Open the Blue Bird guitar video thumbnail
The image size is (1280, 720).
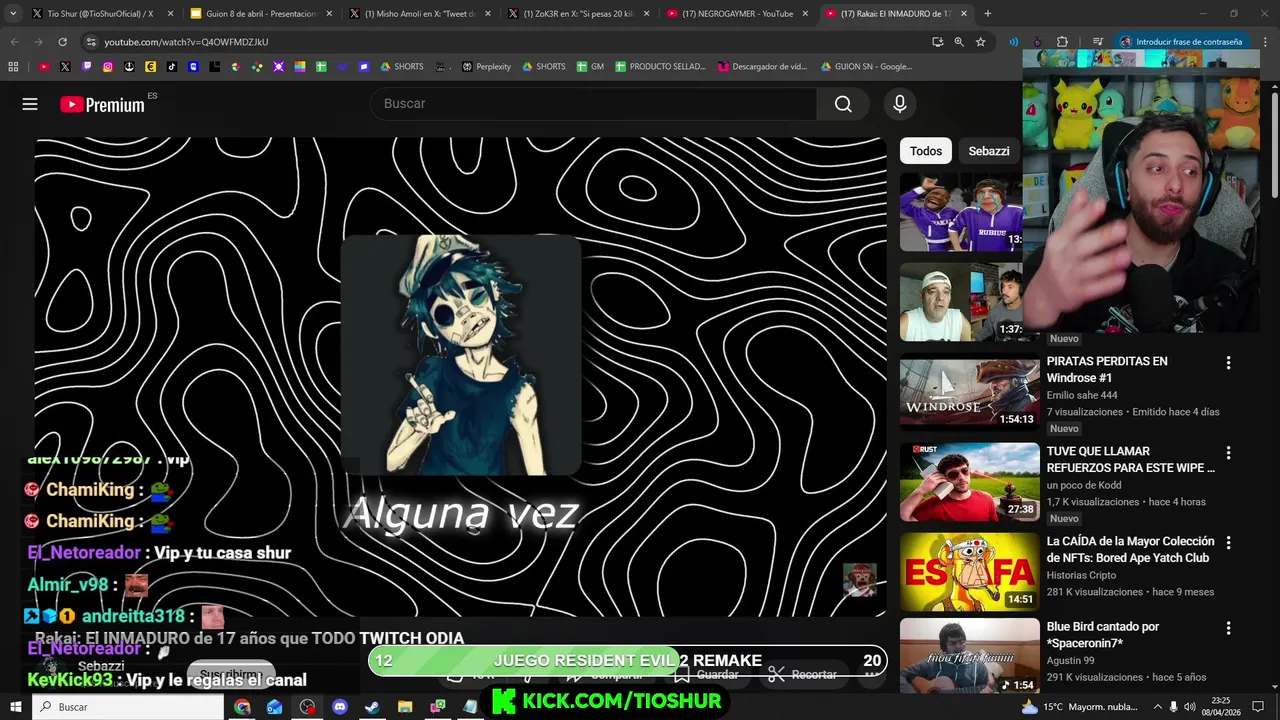pyautogui.click(x=969, y=657)
